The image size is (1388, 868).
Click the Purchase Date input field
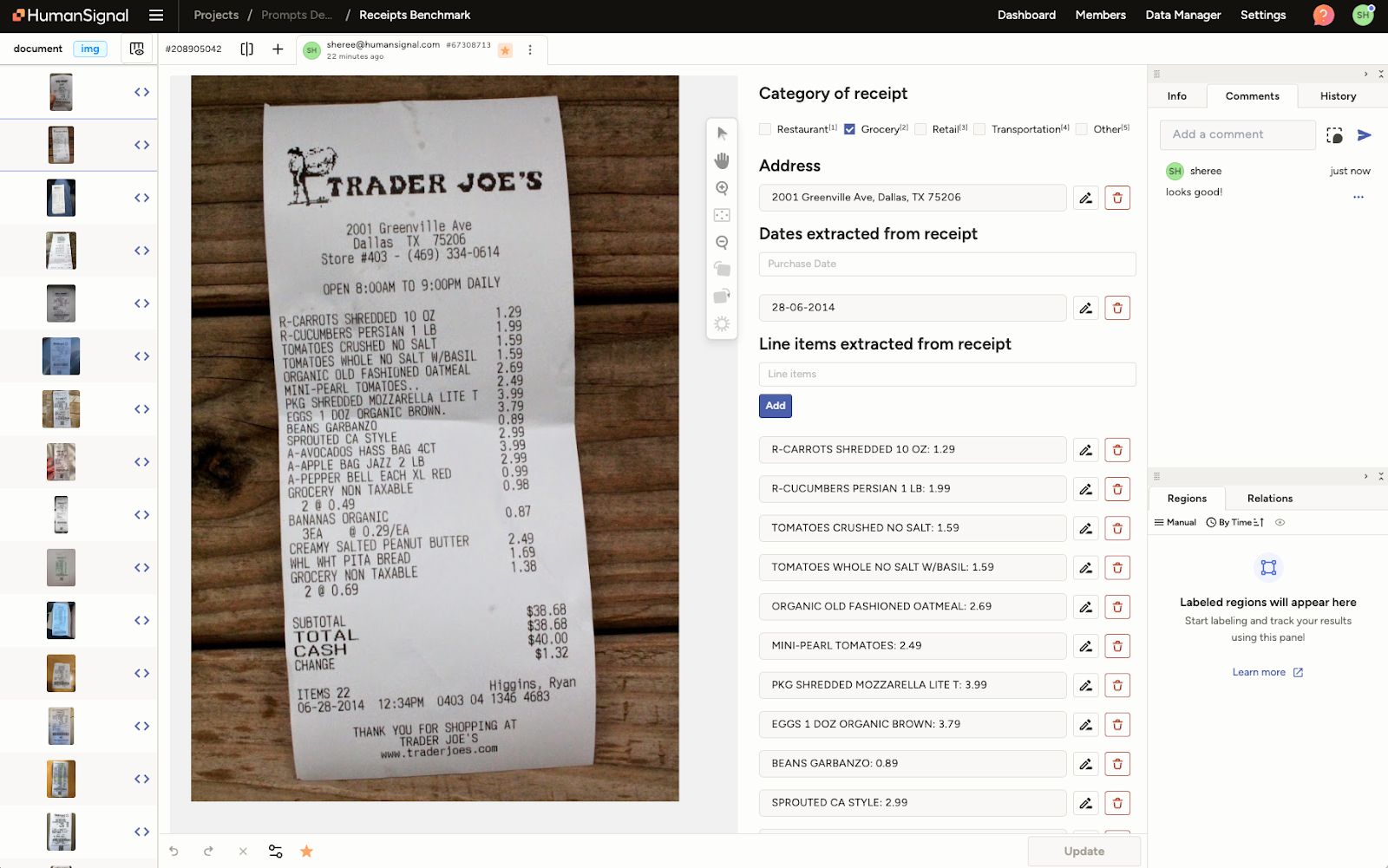[947, 264]
